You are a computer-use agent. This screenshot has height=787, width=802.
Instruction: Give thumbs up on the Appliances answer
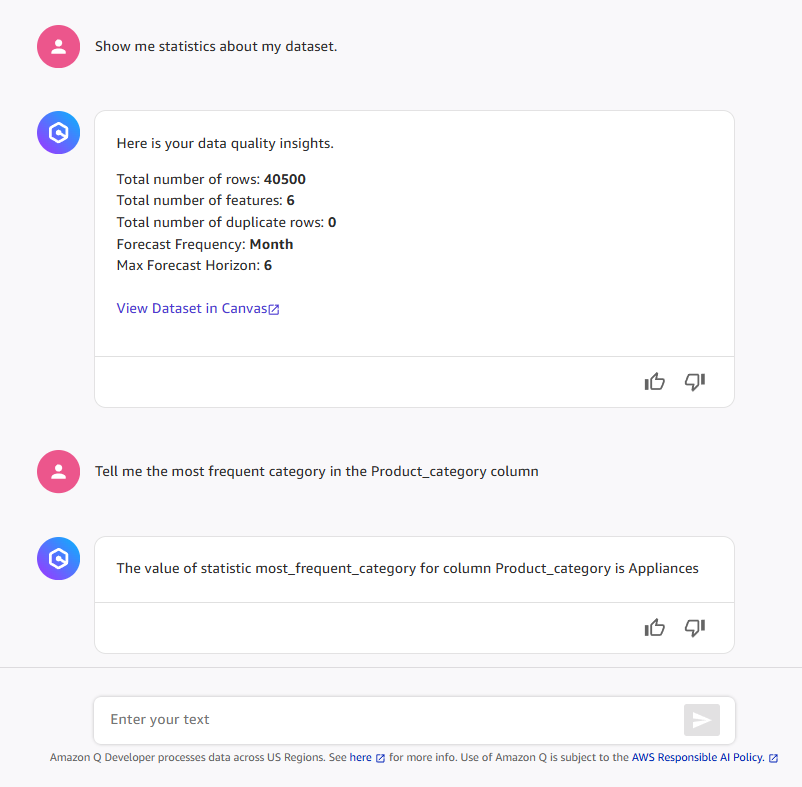click(x=654, y=627)
